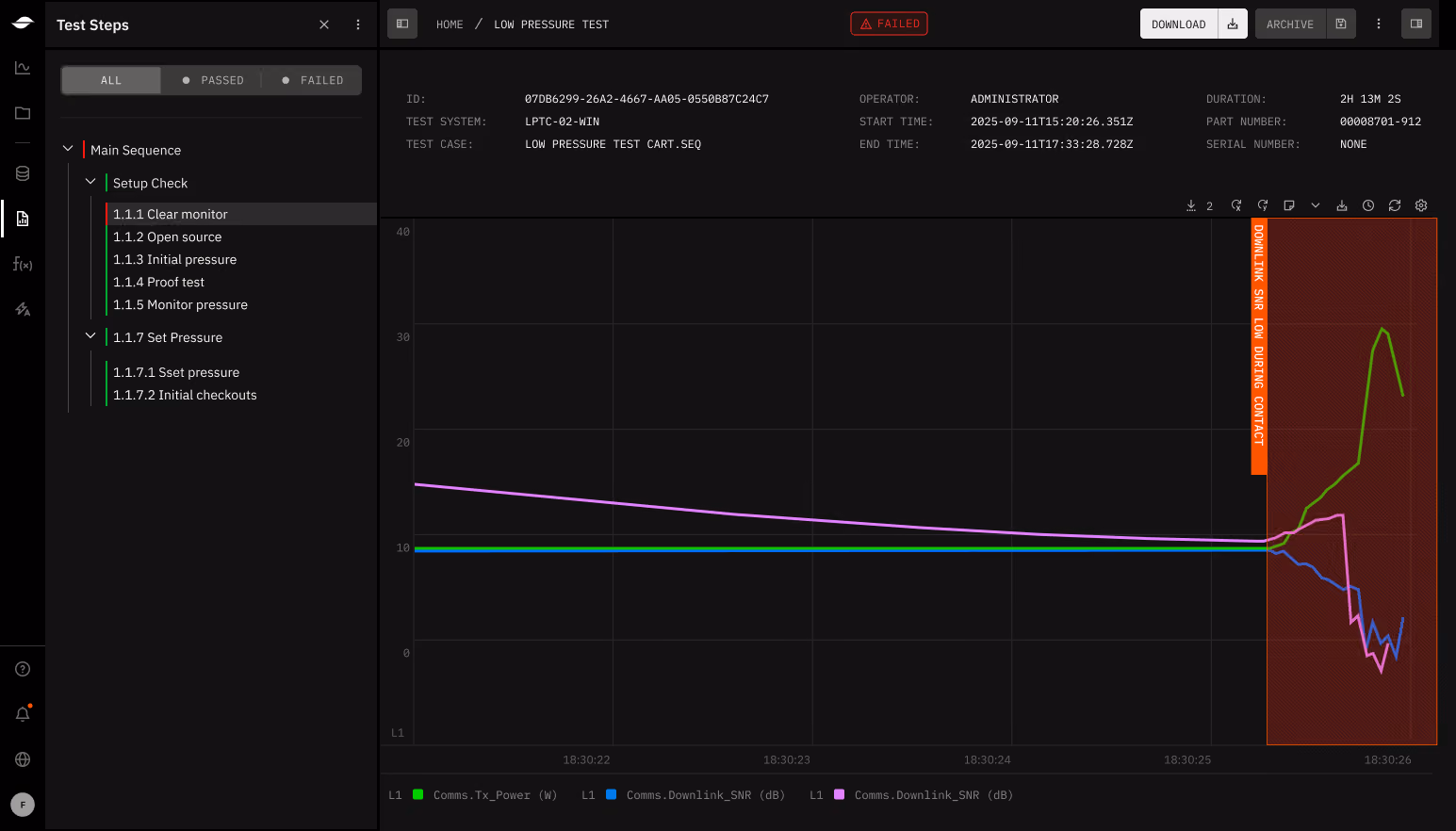This screenshot has height=831, width=1456.
Task: Open the chart settings gear
Action: pyautogui.click(x=1421, y=205)
